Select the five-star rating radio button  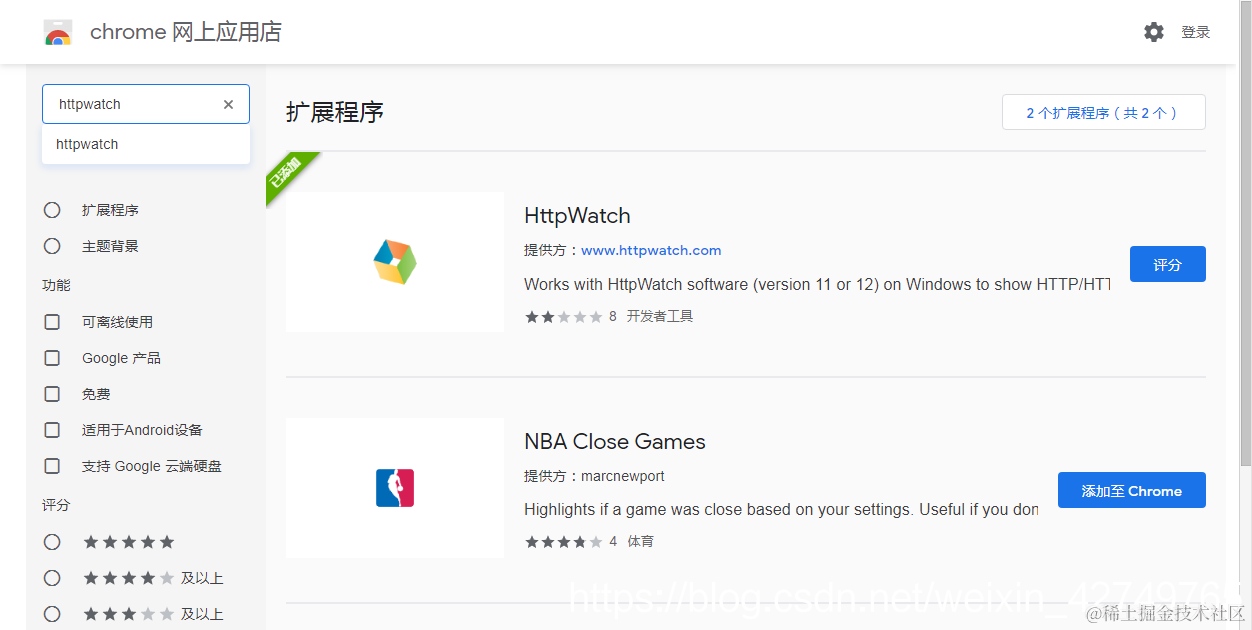52,542
